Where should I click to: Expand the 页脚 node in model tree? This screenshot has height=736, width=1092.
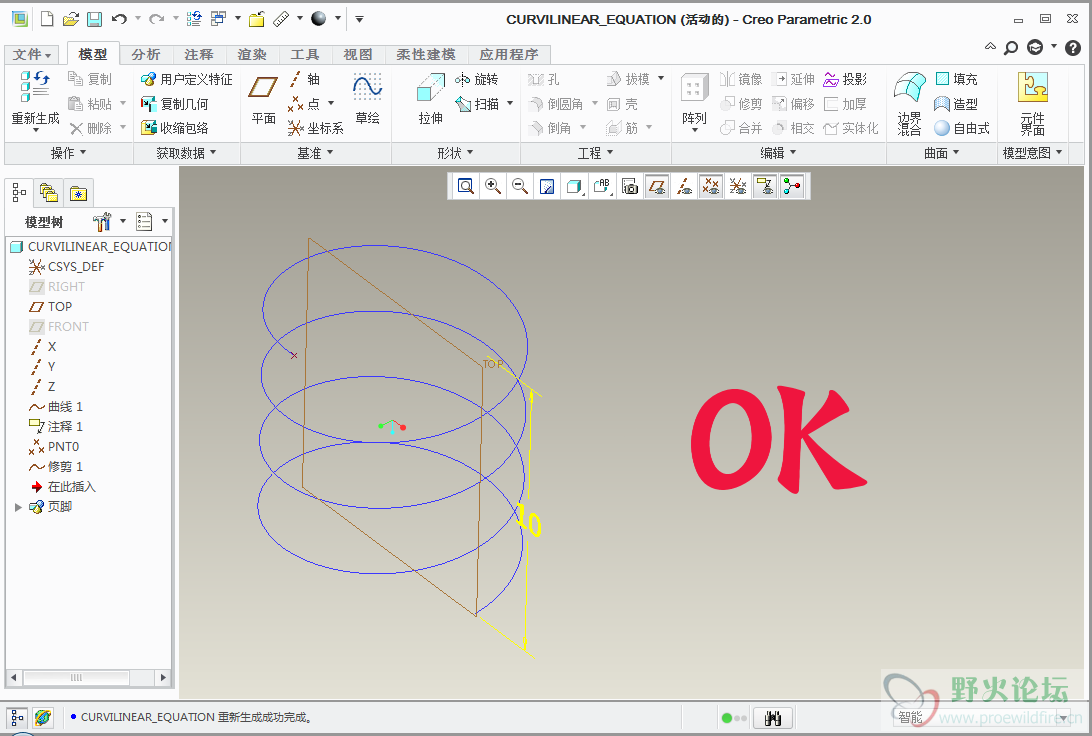click(18, 507)
